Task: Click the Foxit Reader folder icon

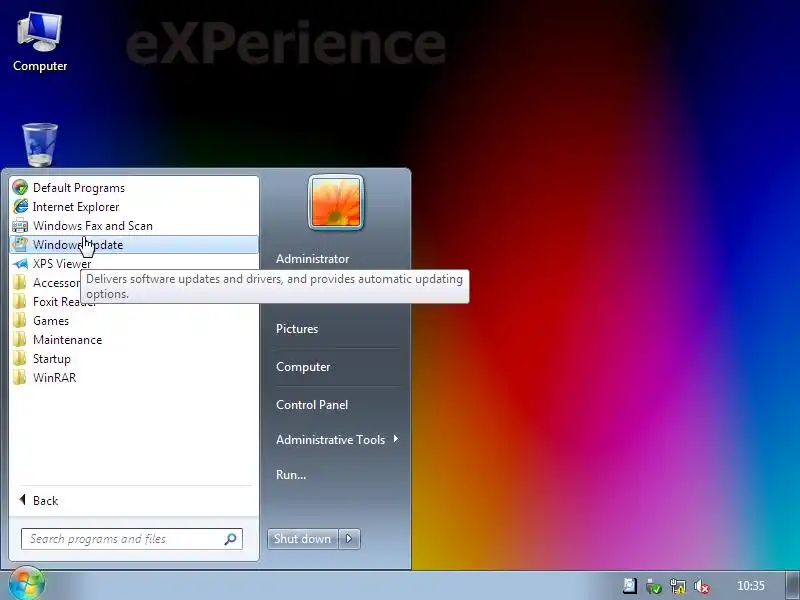Action: point(20,302)
